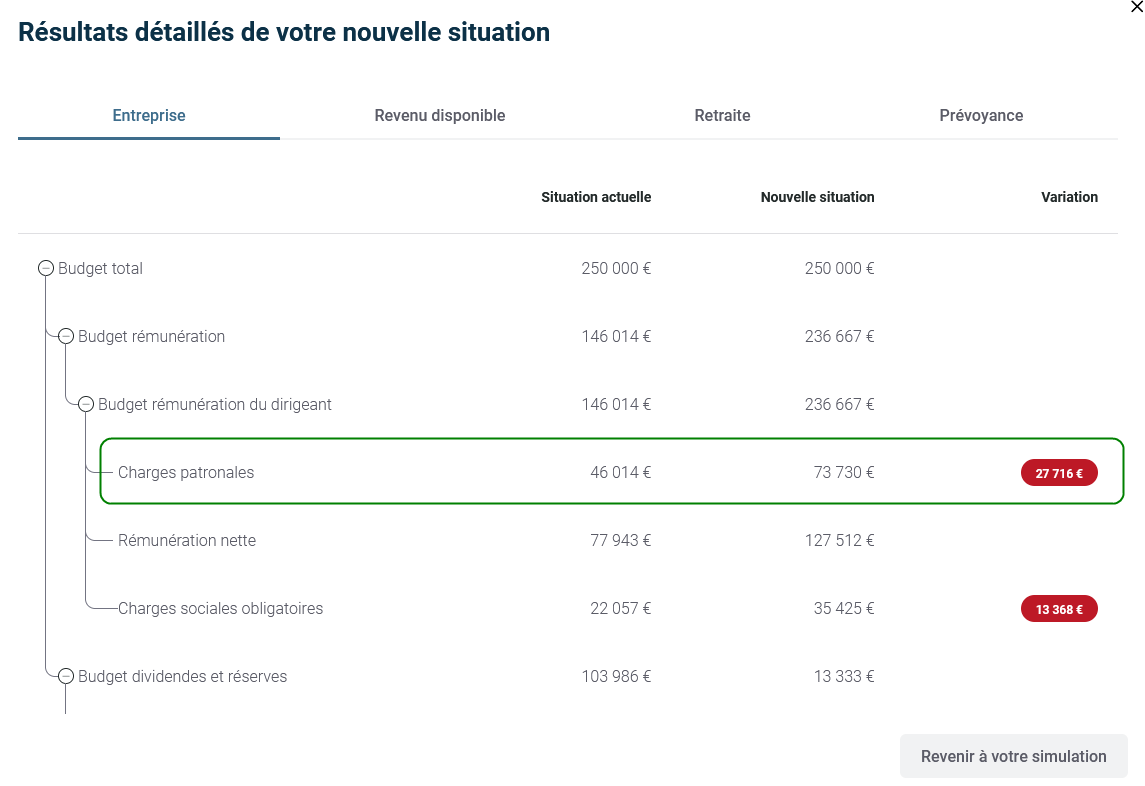Go to the Prévoyance tab
1145x786 pixels.
tap(981, 115)
